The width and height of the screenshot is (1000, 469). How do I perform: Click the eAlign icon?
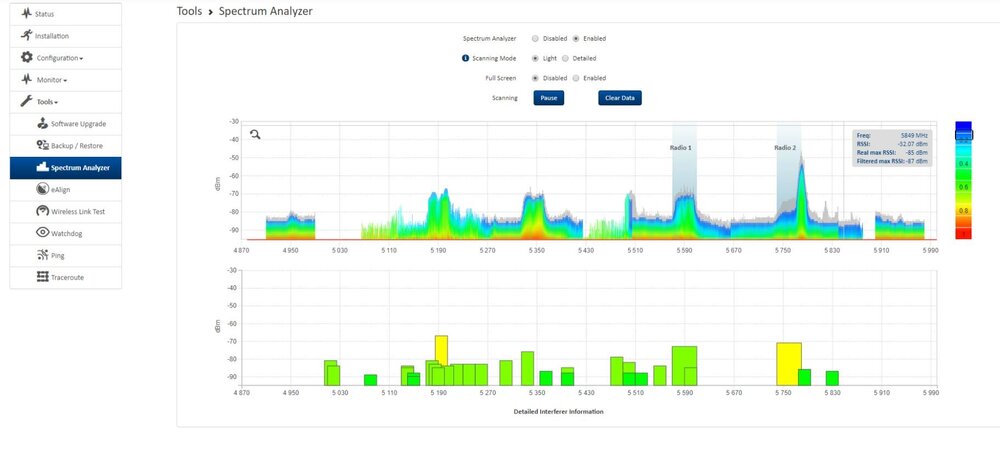coord(42,189)
